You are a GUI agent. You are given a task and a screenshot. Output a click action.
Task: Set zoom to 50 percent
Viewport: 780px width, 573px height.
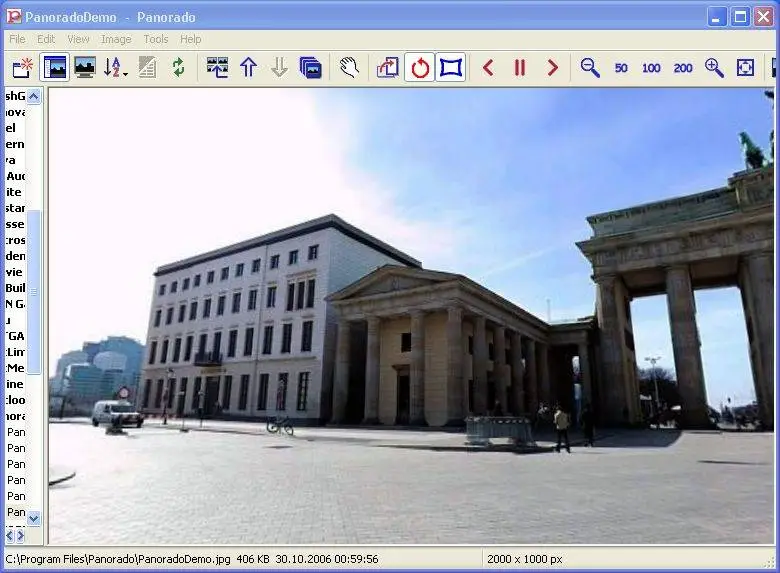pos(621,68)
